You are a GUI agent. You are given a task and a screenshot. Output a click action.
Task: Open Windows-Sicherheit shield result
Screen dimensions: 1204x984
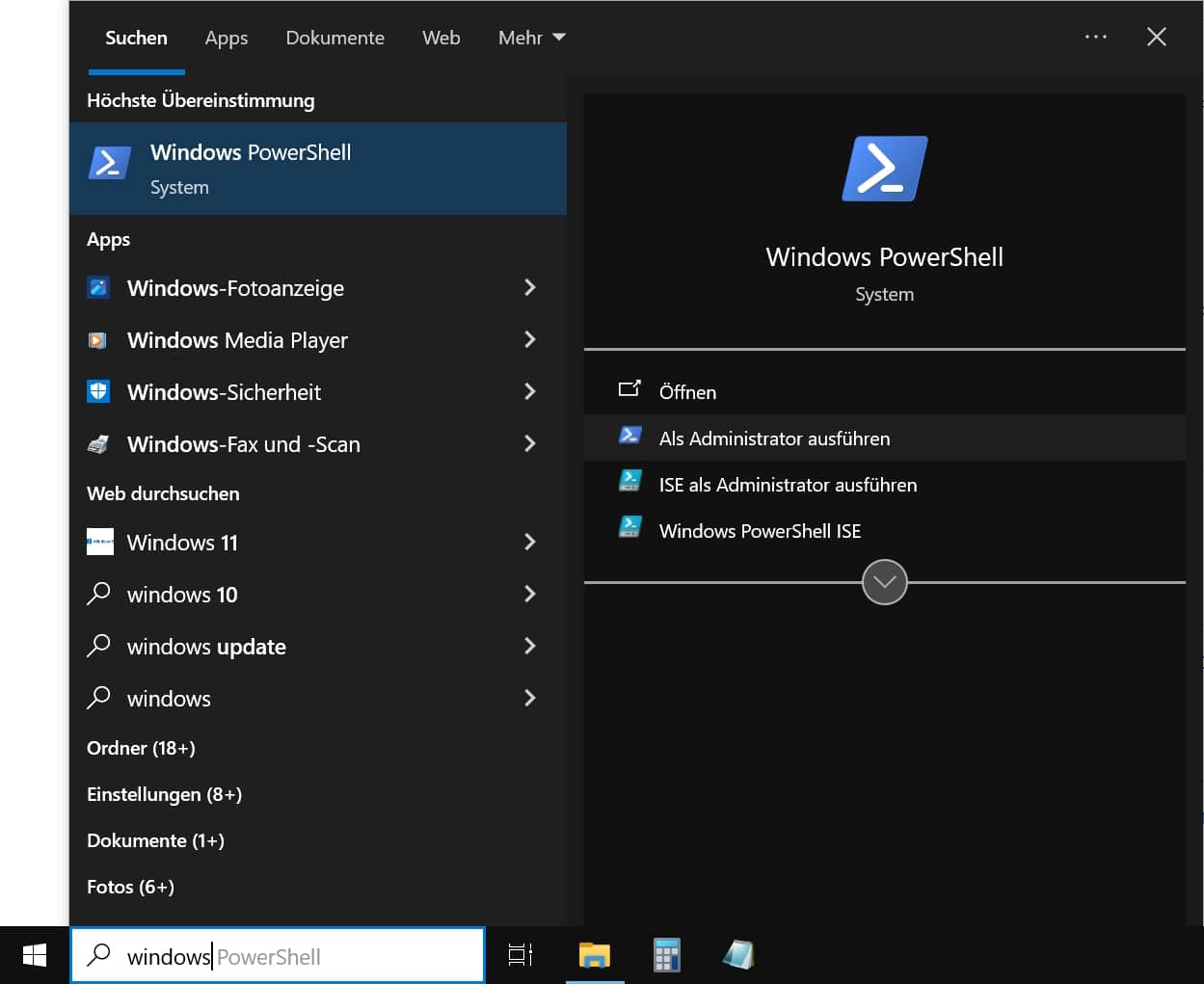tap(224, 392)
